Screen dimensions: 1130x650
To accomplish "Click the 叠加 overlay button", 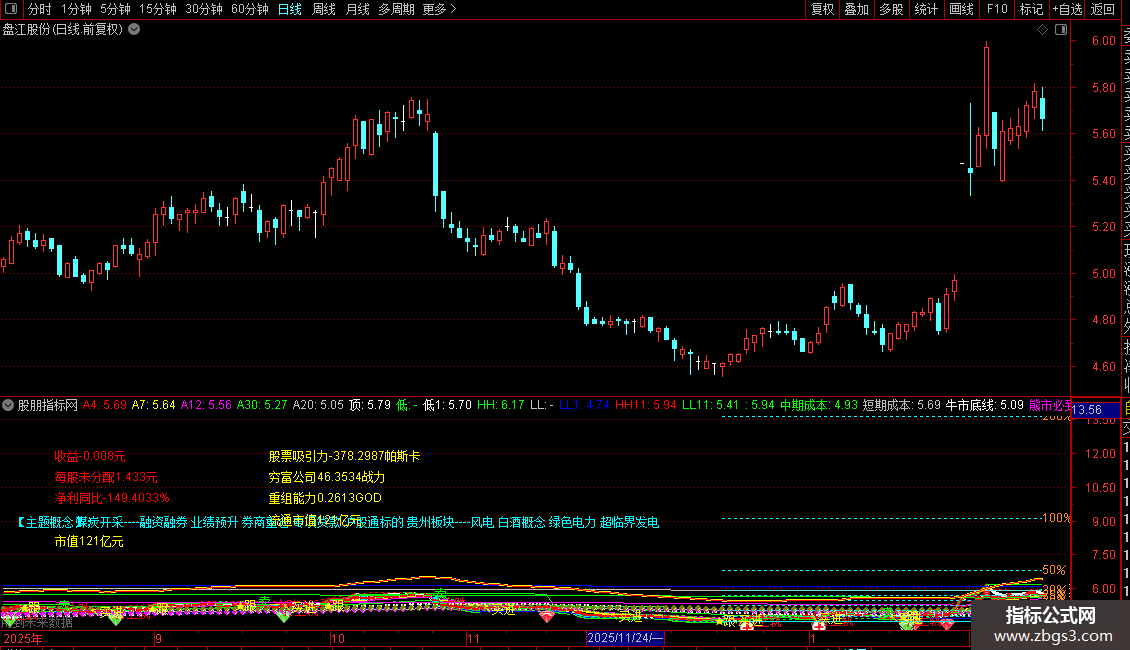I will coord(857,9).
